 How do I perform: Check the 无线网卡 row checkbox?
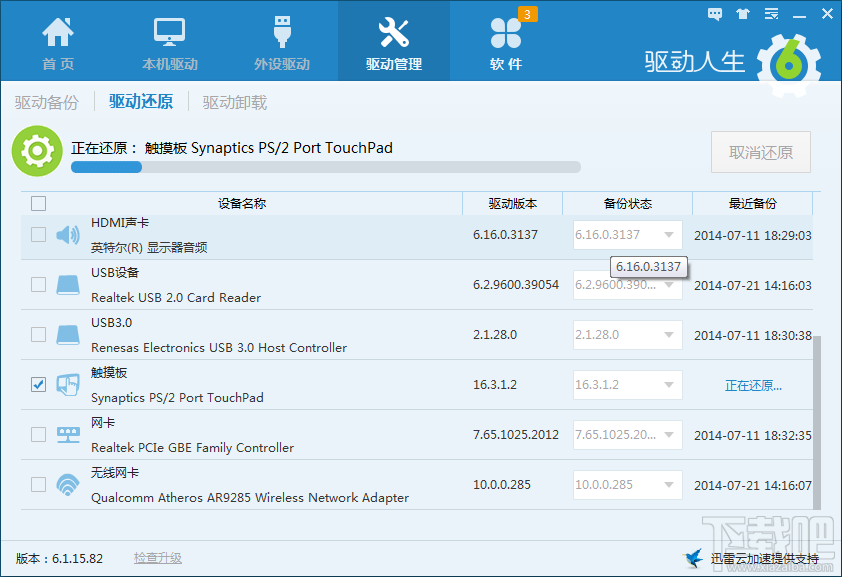click(38, 484)
